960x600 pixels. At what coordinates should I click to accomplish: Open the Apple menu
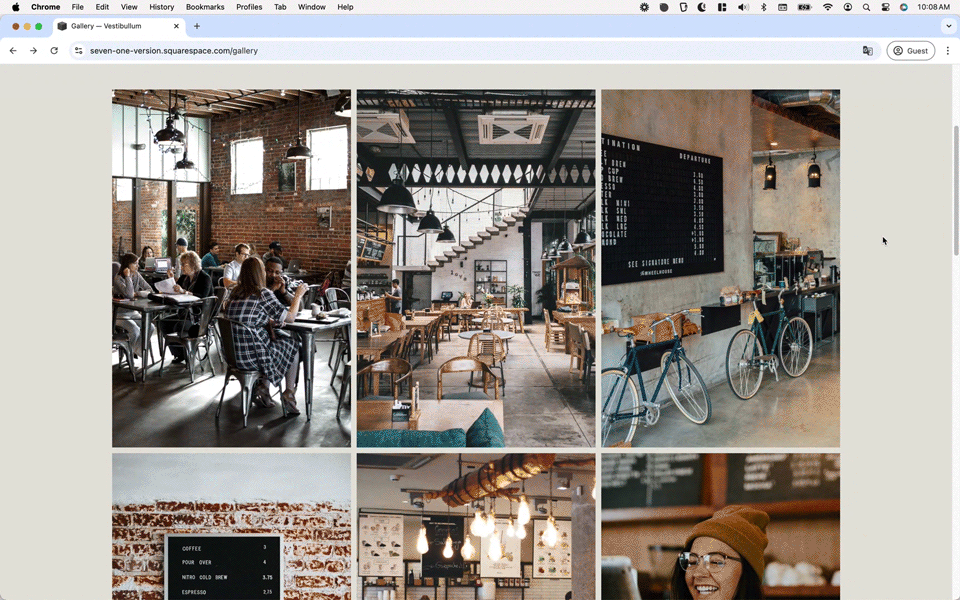pyautogui.click(x=15, y=7)
